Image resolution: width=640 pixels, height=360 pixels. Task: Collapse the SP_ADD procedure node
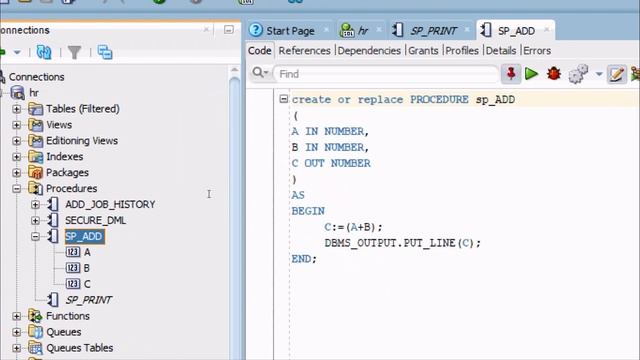point(36,236)
